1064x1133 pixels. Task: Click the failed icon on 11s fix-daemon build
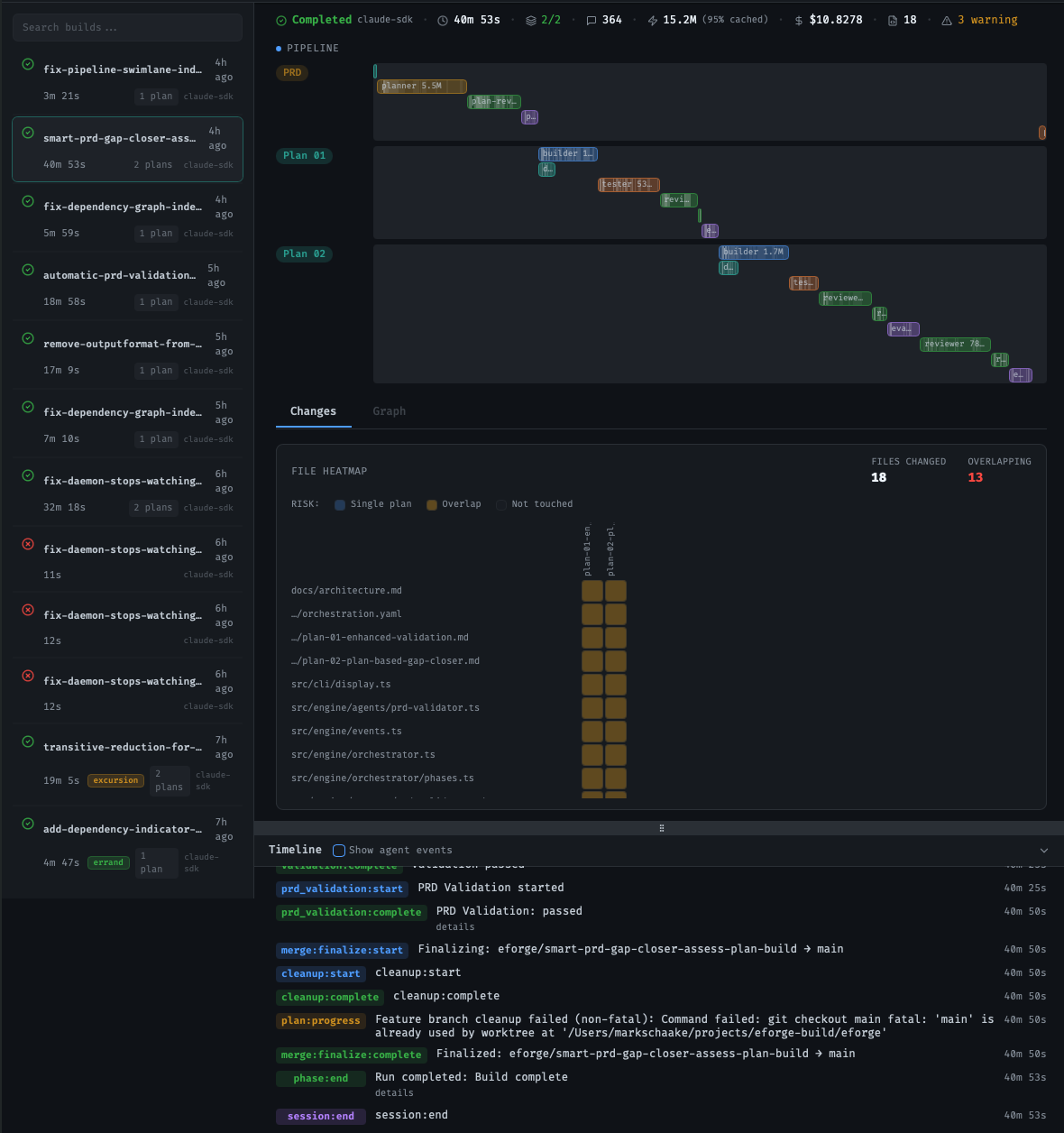click(x=28, y=544)
